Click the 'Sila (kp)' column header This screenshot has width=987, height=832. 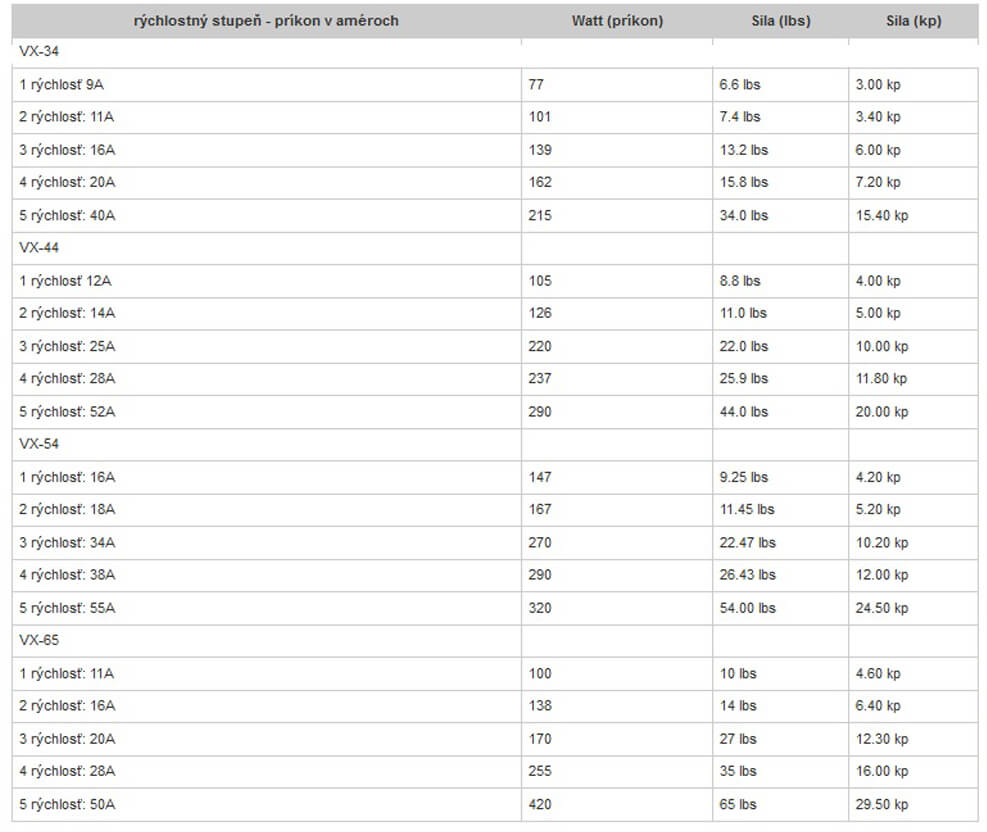pyautogui.click(x=913, y=21)
